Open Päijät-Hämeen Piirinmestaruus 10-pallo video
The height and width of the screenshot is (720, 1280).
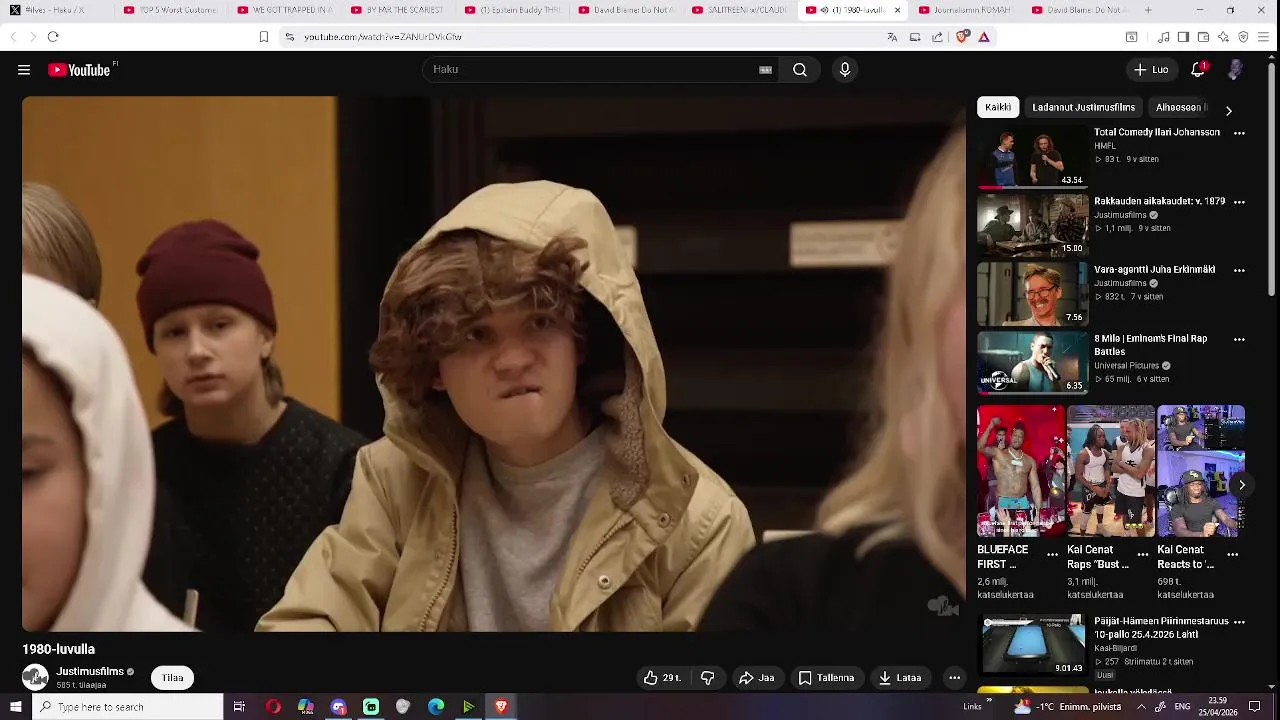point(1033,645)
